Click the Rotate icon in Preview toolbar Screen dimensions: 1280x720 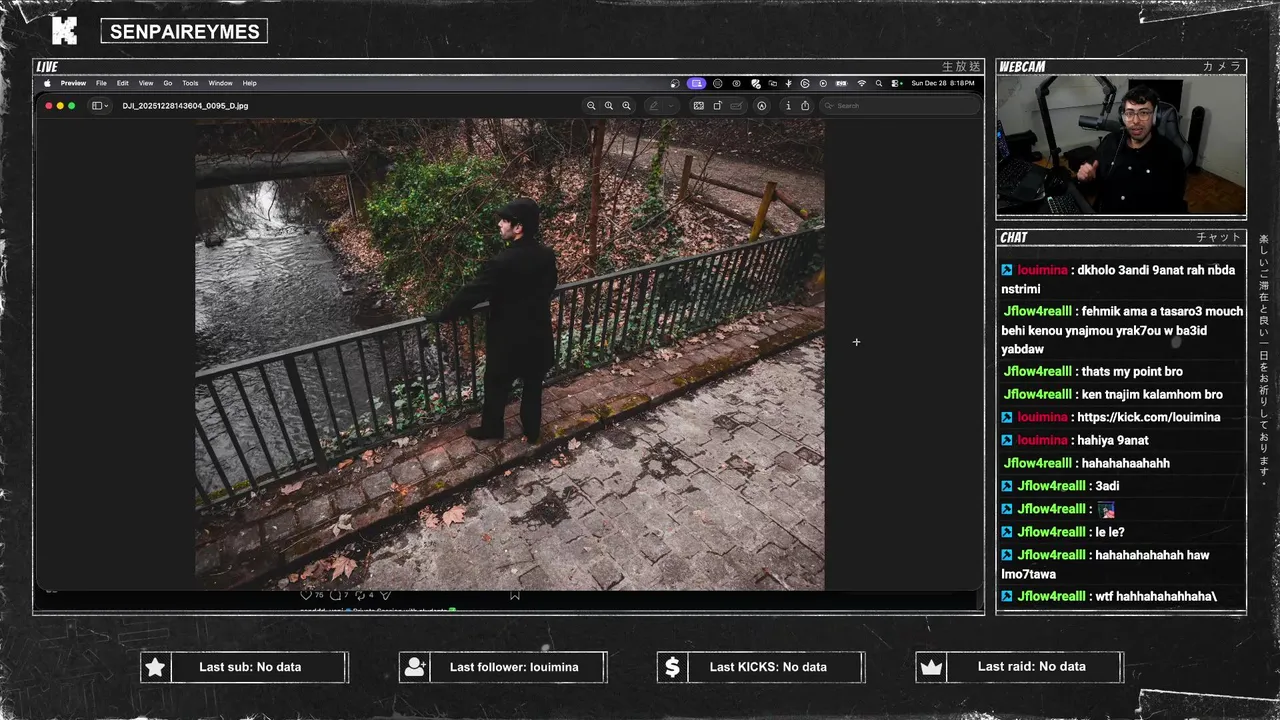point(717,105)
